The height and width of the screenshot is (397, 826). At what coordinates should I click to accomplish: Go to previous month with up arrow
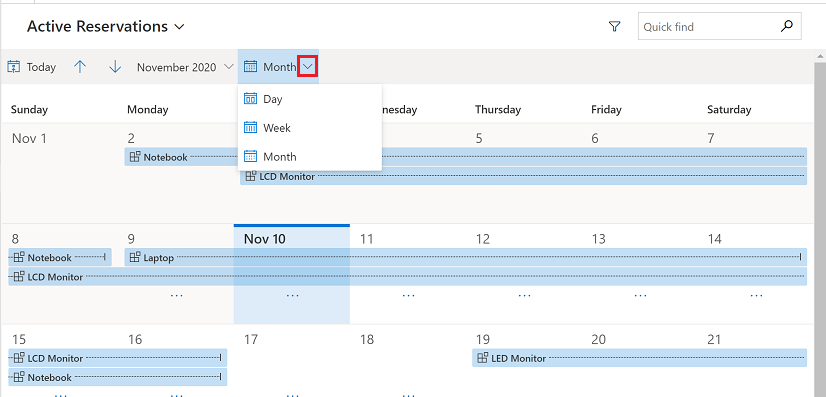[80, 67]
